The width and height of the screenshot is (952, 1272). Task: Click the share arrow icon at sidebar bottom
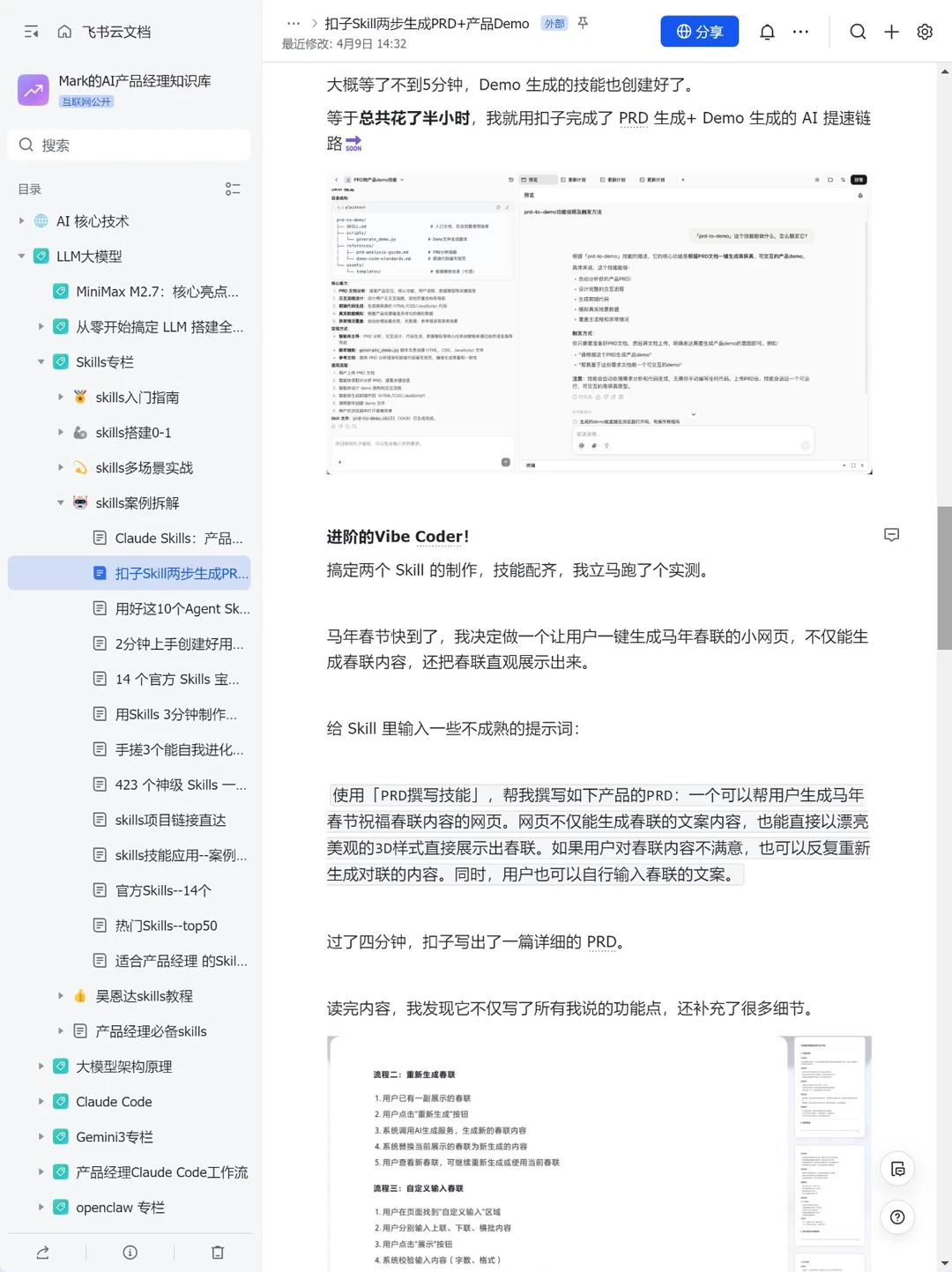click(x=42, y=1253)
